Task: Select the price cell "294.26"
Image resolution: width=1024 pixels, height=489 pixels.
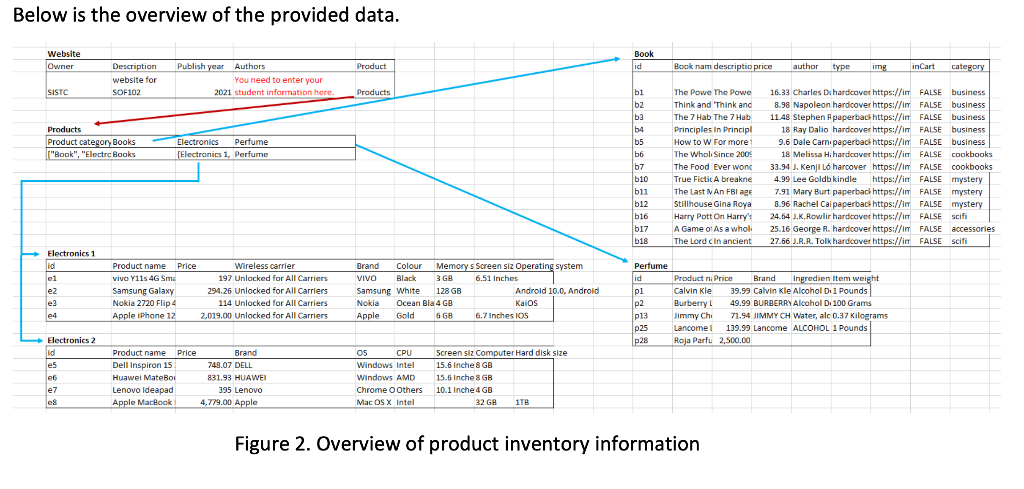Action: pos(218,291)
